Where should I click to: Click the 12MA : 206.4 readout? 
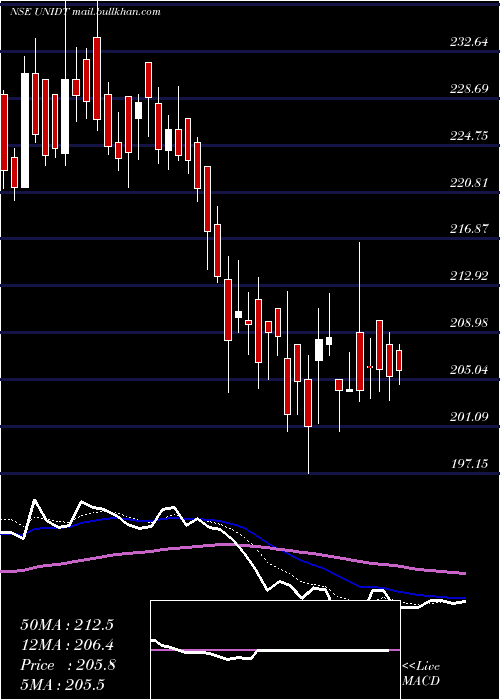point(67,645)
